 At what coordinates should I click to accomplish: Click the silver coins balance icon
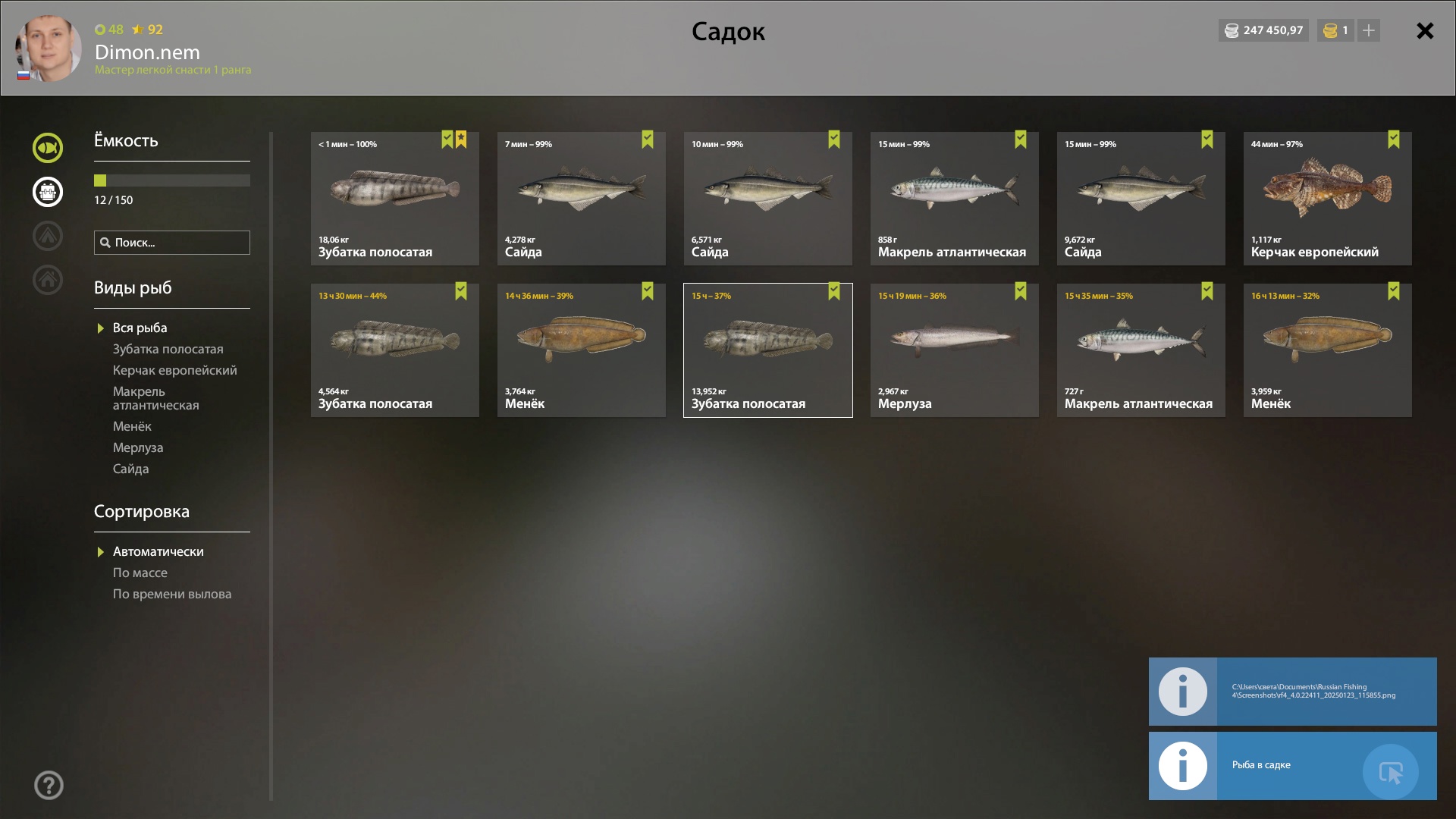1232,30
